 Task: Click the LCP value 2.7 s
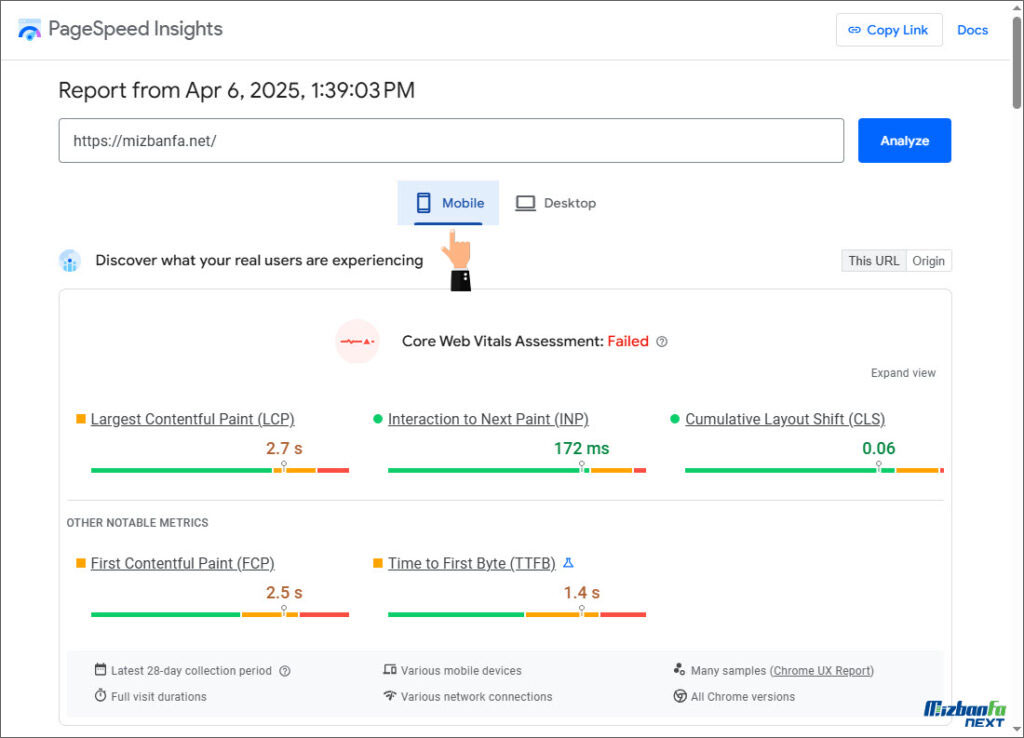point(284,449)
